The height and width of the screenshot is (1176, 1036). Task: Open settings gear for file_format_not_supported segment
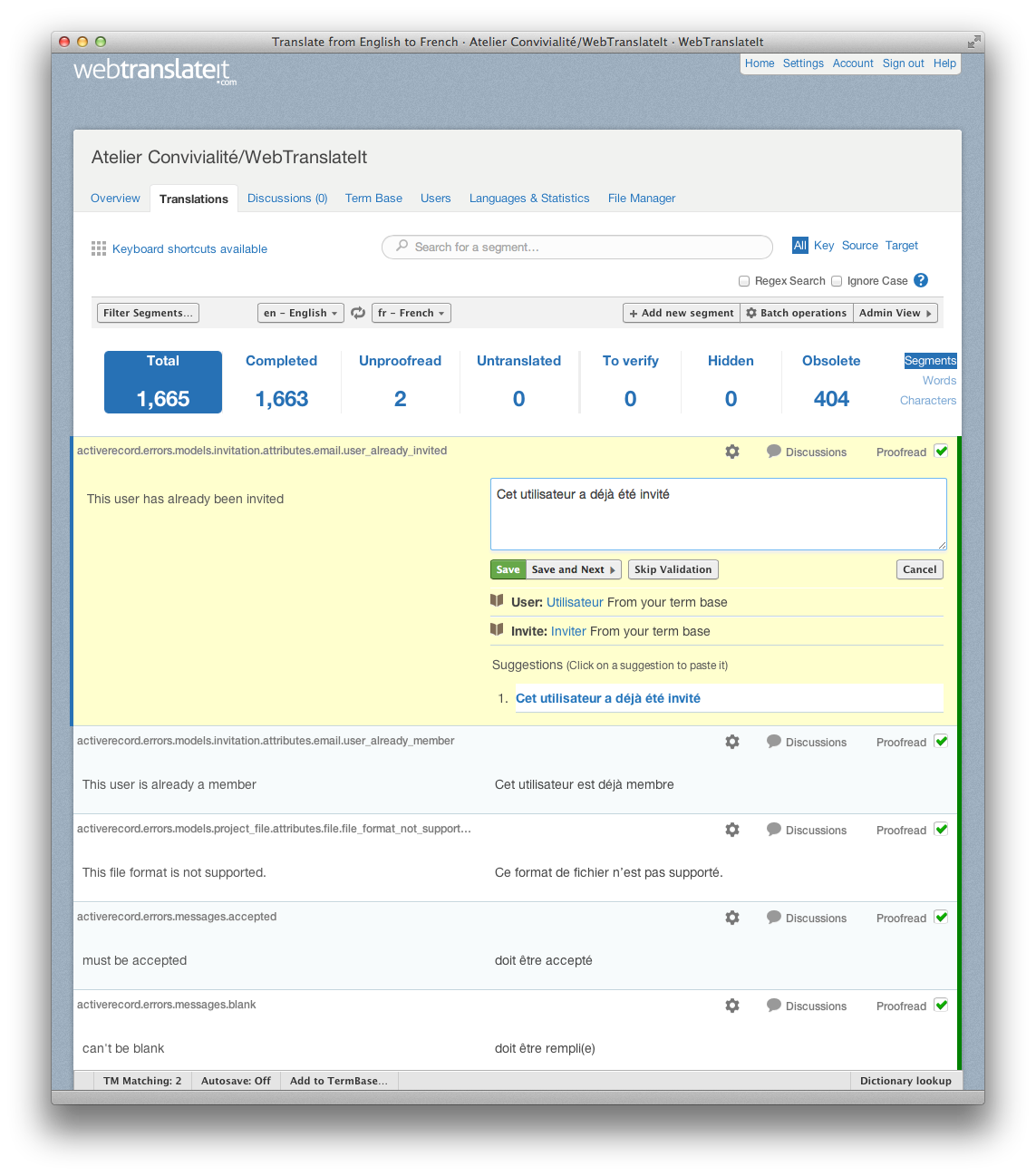point(732,830)
